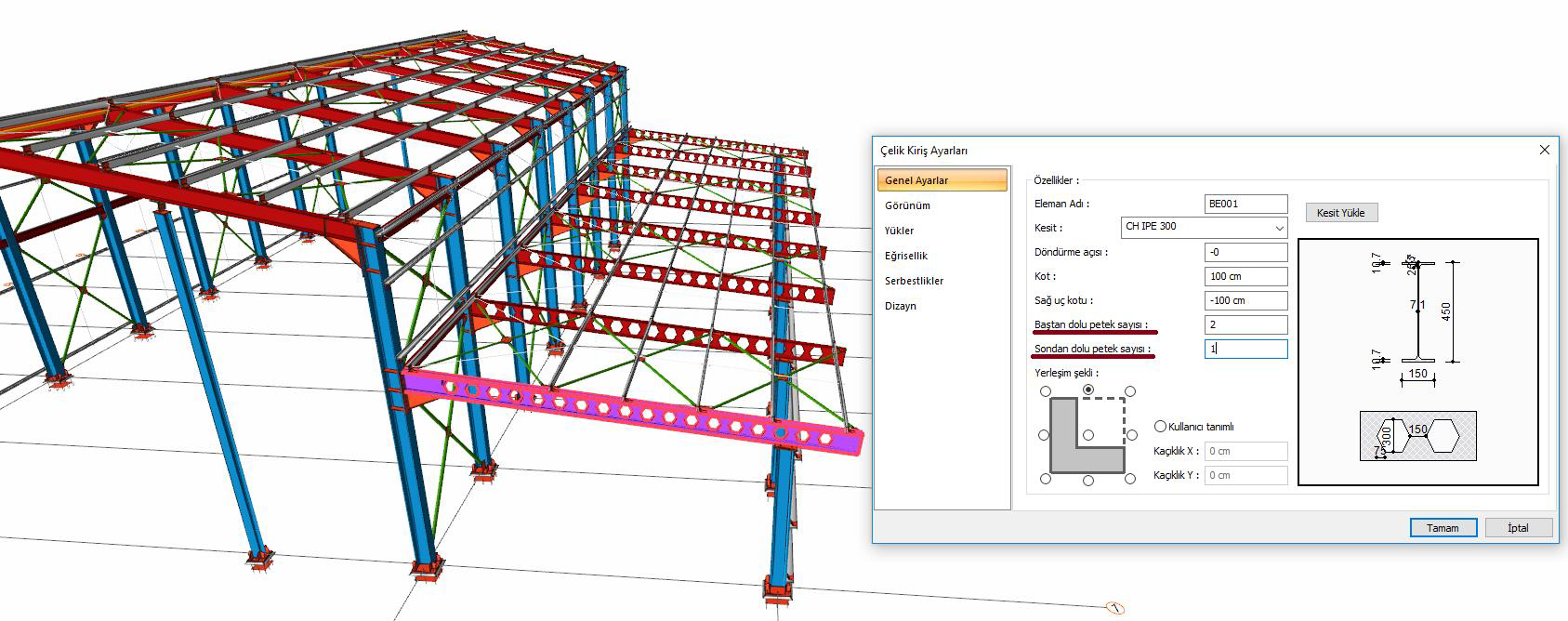The image size is (1568, 621).
Task: Choose bottom-right placement radio button
Action: pyautogui.click(x=1130, y=479)
